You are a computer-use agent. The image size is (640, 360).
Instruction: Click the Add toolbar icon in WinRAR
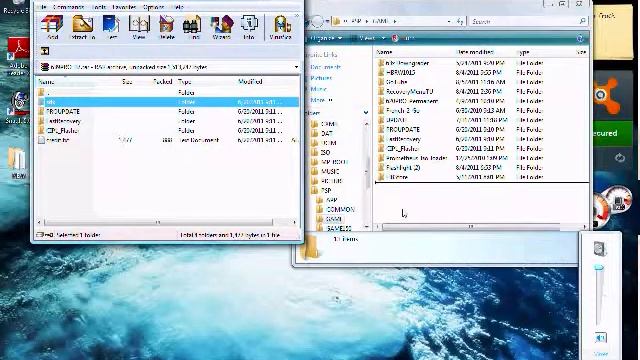coord(52,27)
